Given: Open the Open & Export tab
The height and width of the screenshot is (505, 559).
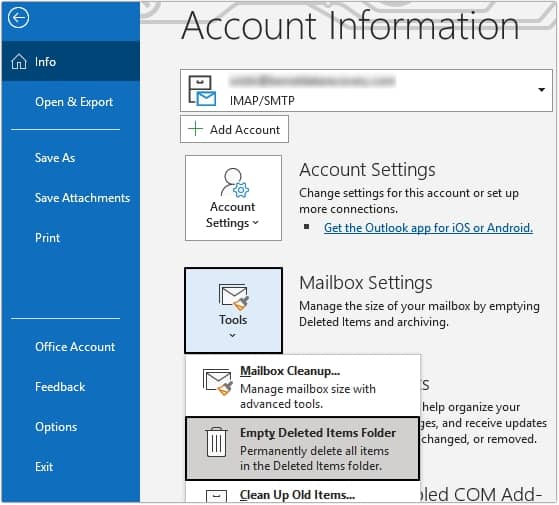Looking at the screenshot, I should [x=74, y=102].
